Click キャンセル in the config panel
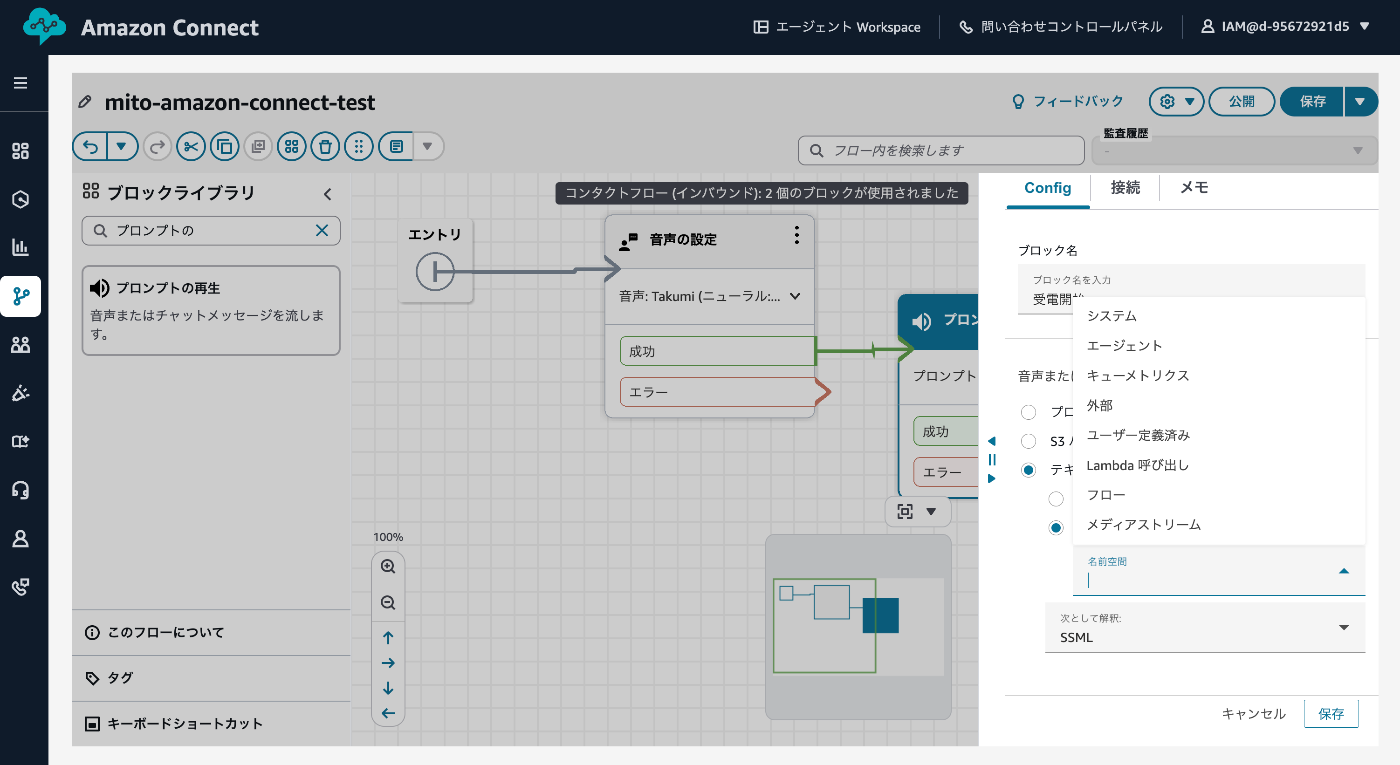Screen dimensions: 1400x765 [x=1254, y=714]
